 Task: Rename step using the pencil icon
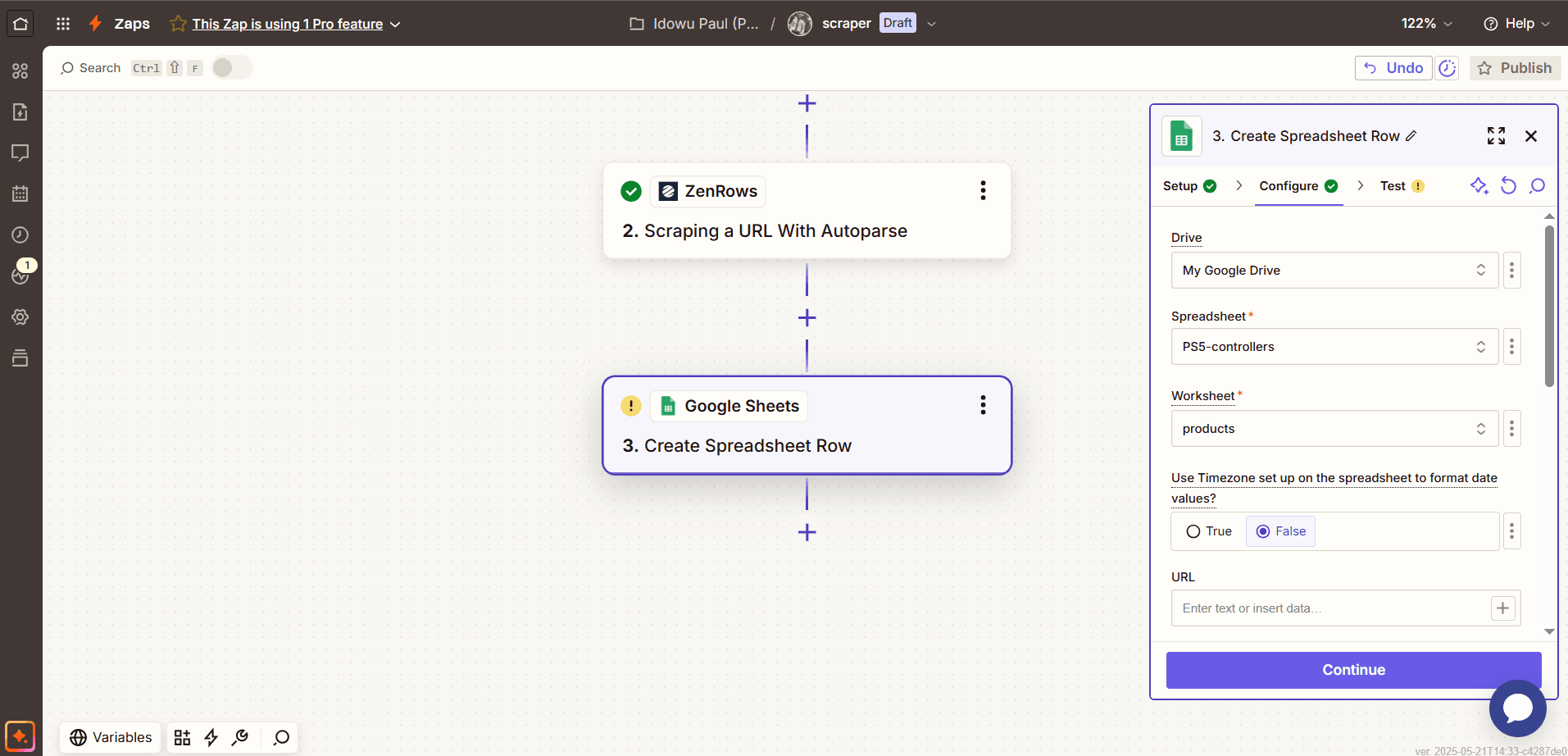tap(1411, 136)
